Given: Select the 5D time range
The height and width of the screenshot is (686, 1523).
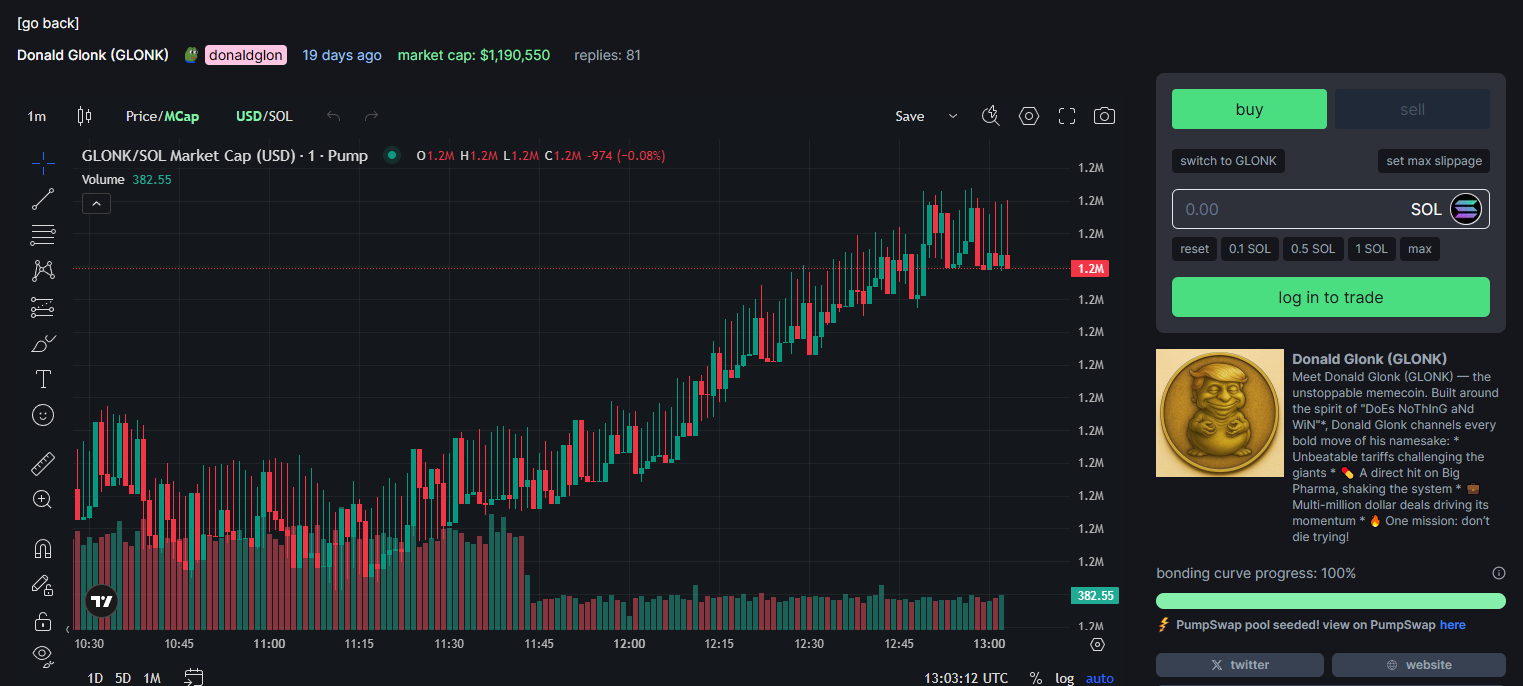Looking at the screenshot, I should point(123,678).
